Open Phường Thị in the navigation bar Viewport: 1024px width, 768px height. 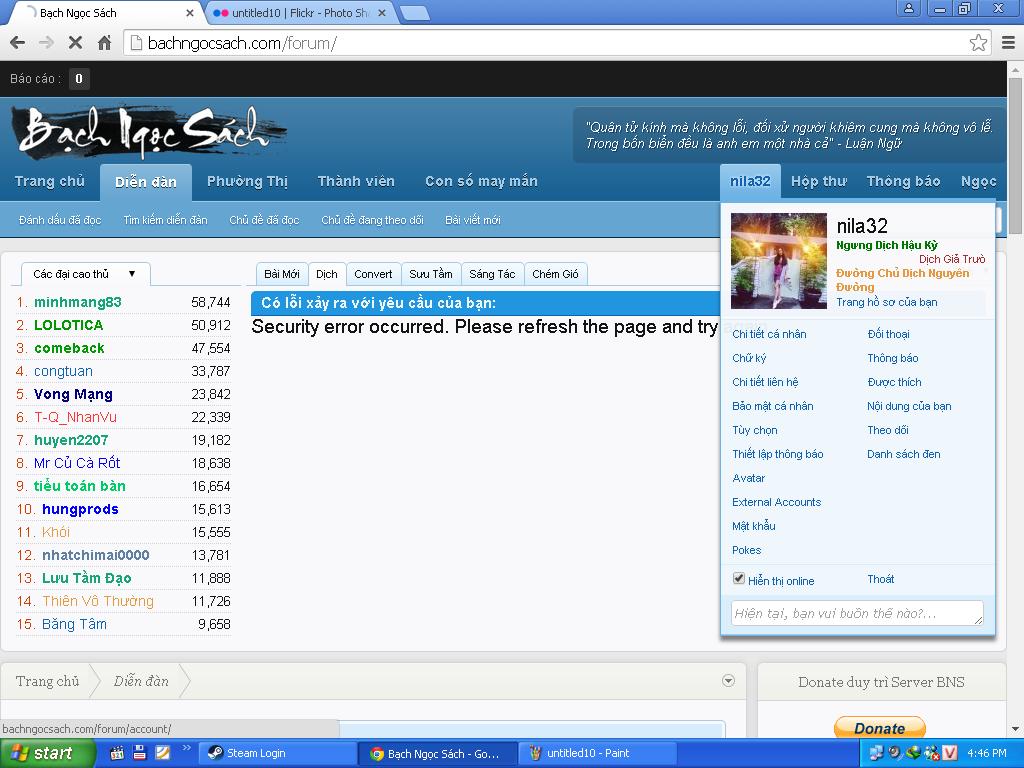pos(247,181)
